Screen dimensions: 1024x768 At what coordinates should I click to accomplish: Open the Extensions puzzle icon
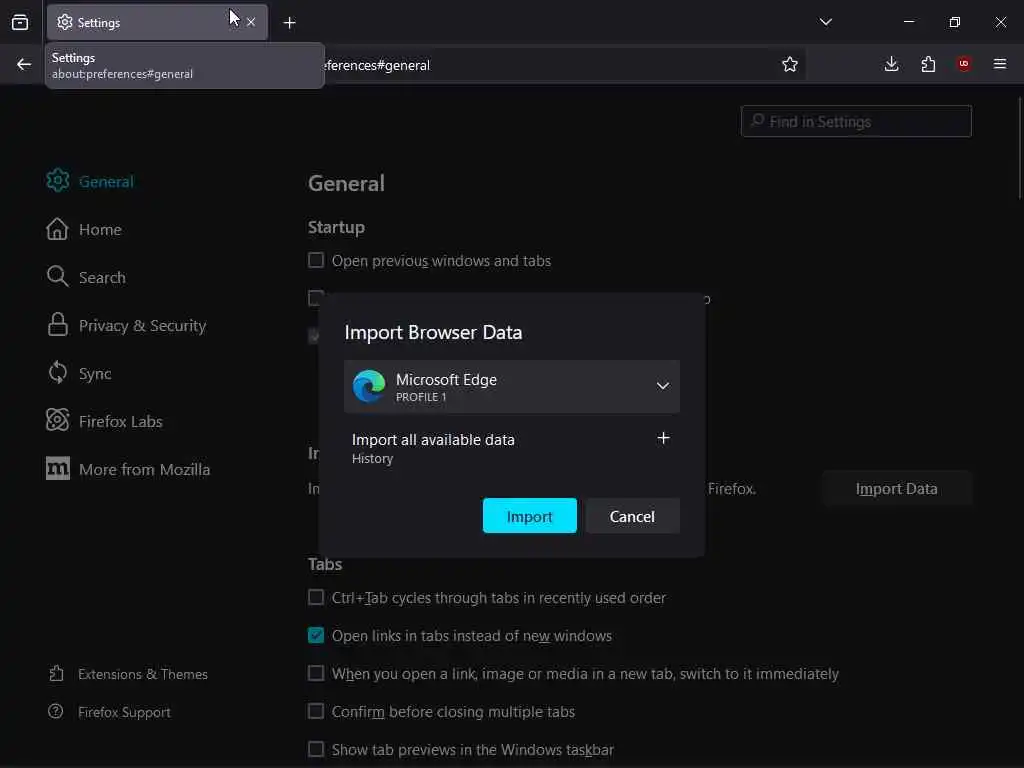tap(928, 64)
